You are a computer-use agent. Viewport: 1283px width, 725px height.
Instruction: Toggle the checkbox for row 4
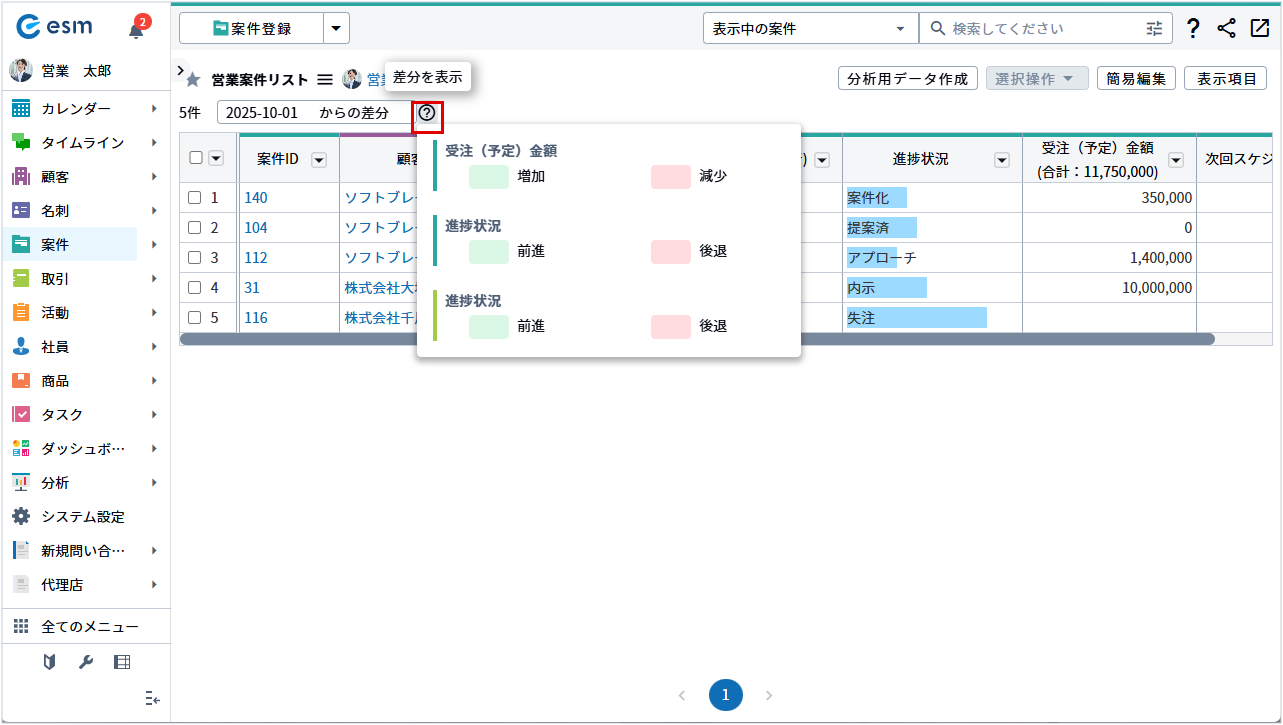195,288
